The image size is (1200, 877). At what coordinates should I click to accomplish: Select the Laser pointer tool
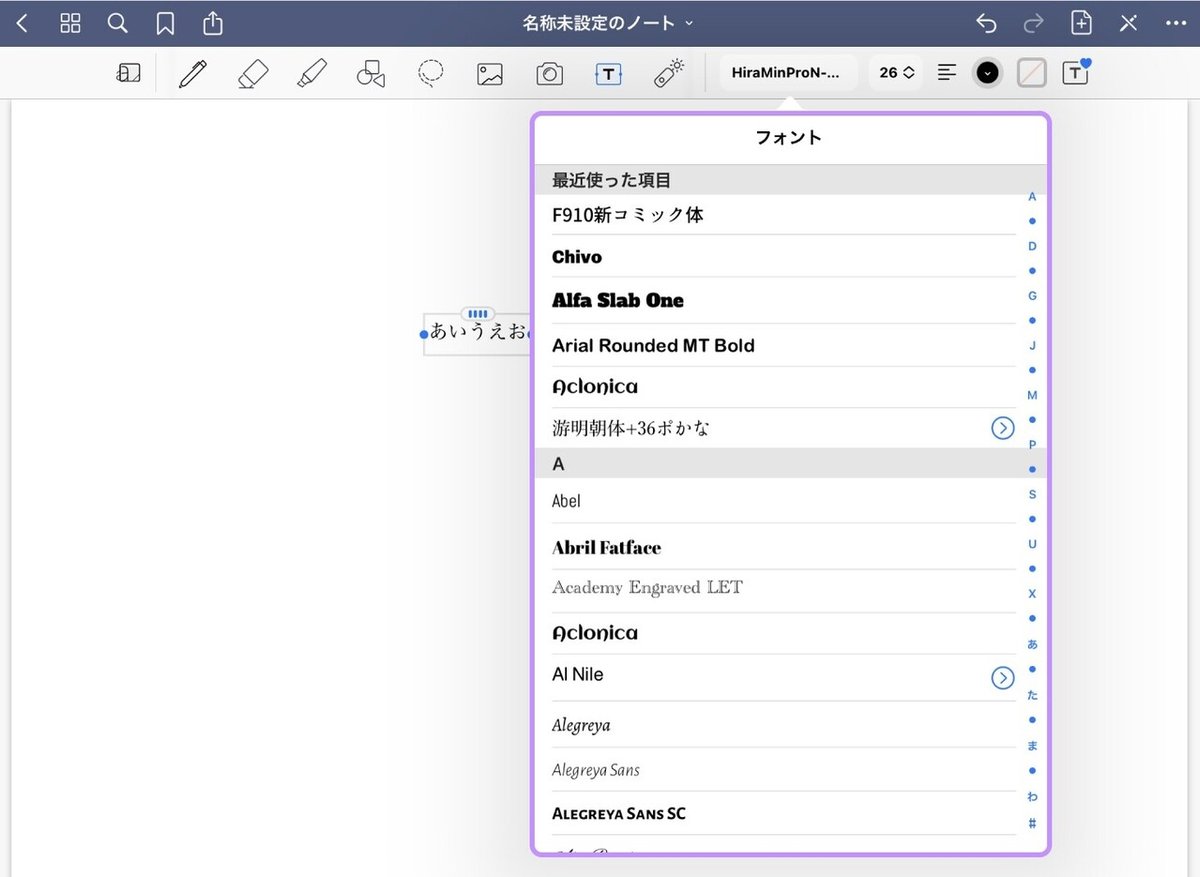668,73
